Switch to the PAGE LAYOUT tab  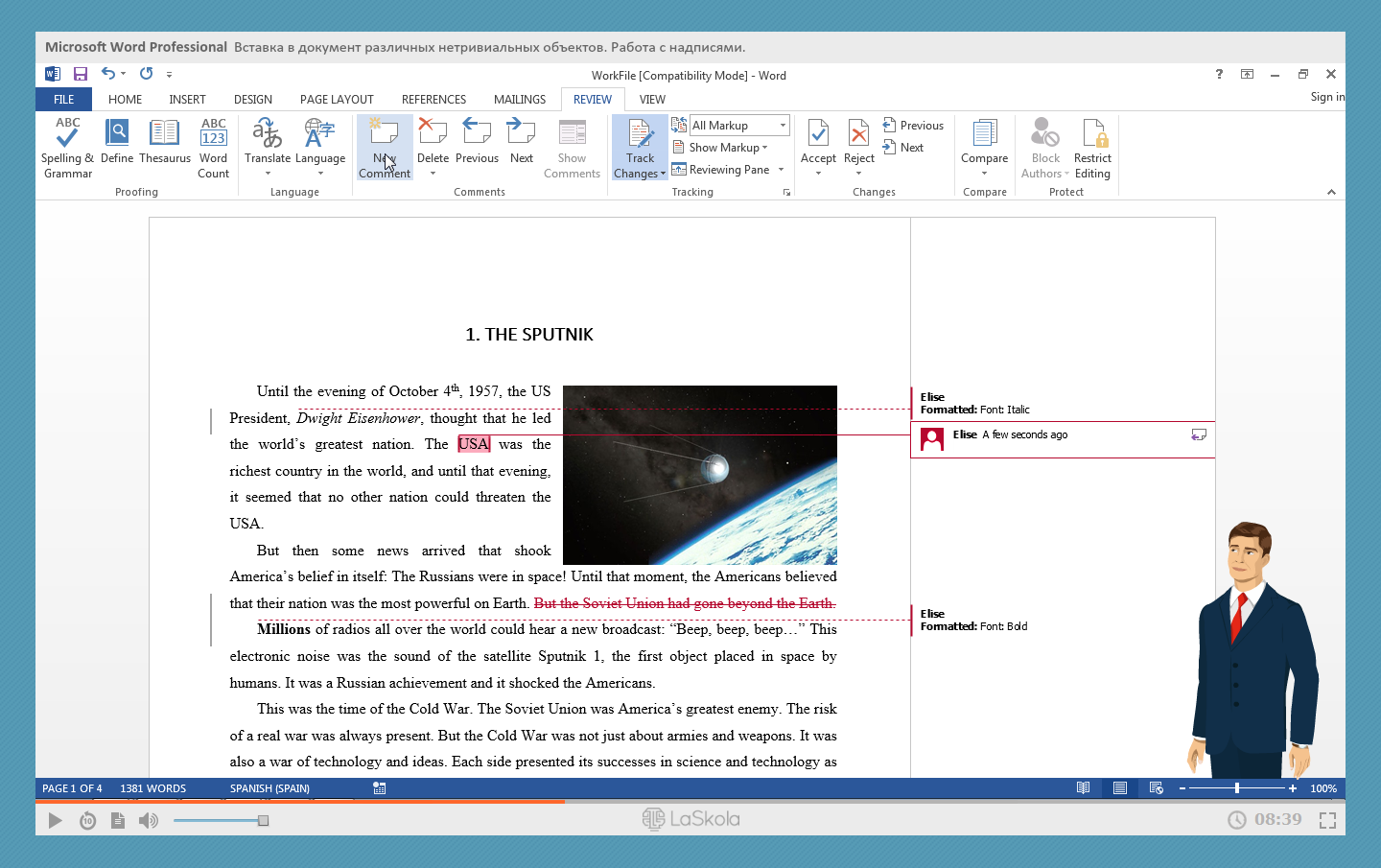pyautogui.click(x=337, y=100)
